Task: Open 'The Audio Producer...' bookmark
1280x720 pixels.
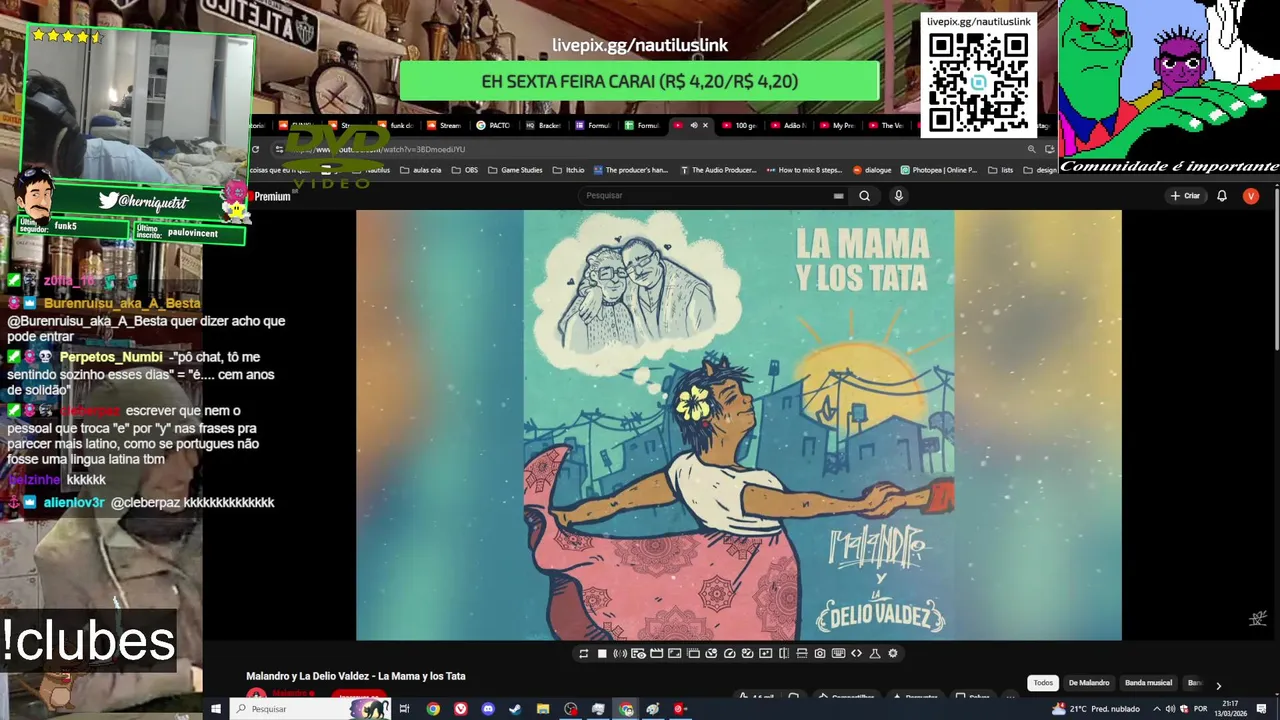Action: [718, 170]
